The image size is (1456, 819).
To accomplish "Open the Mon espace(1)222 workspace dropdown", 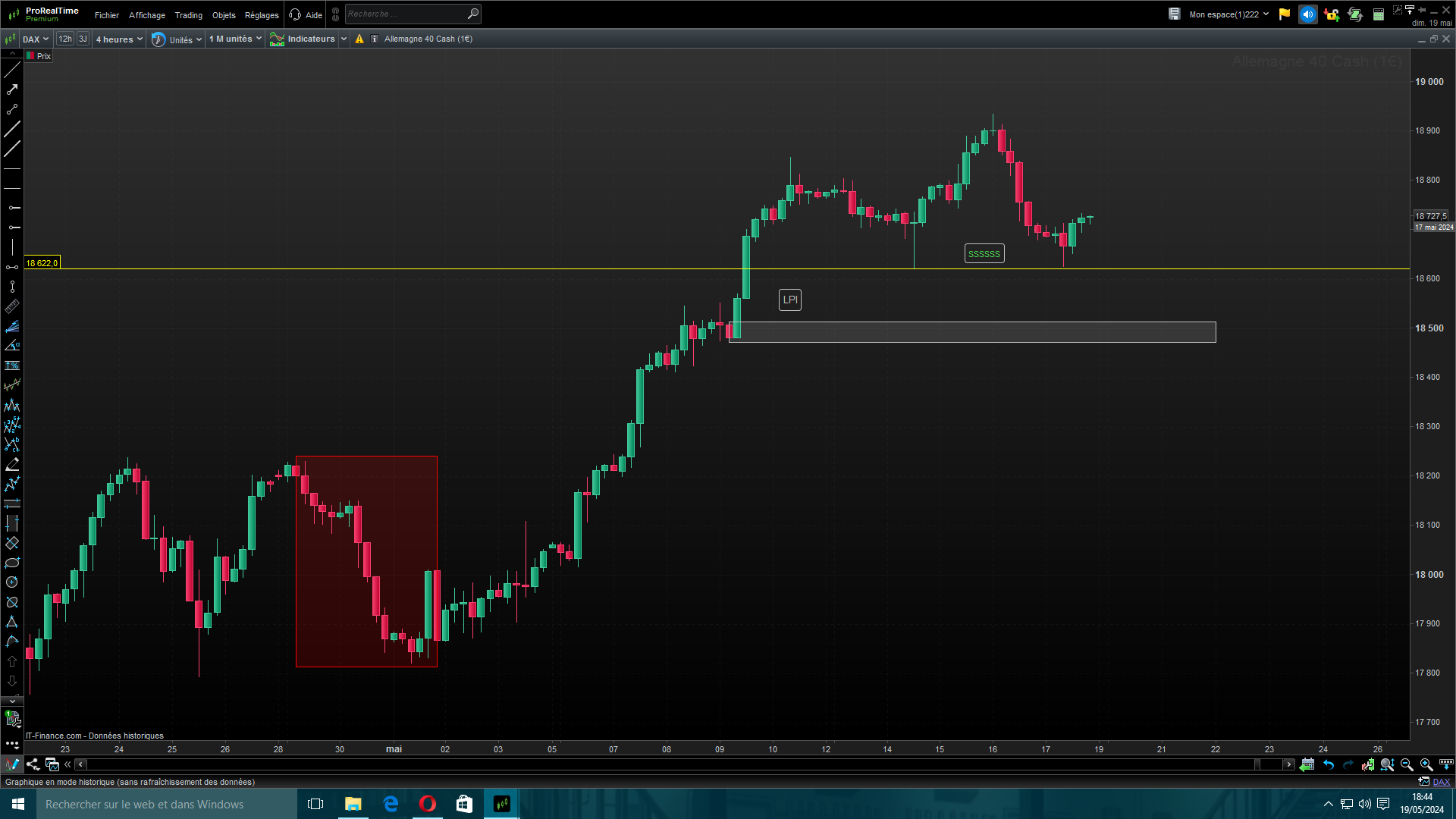I will 1228,14.
